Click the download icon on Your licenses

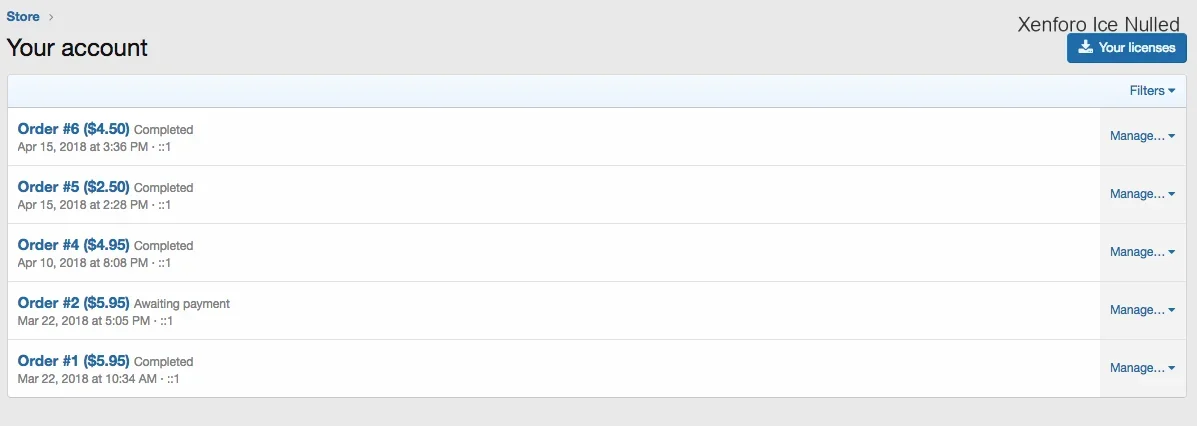coord(1085,48)
